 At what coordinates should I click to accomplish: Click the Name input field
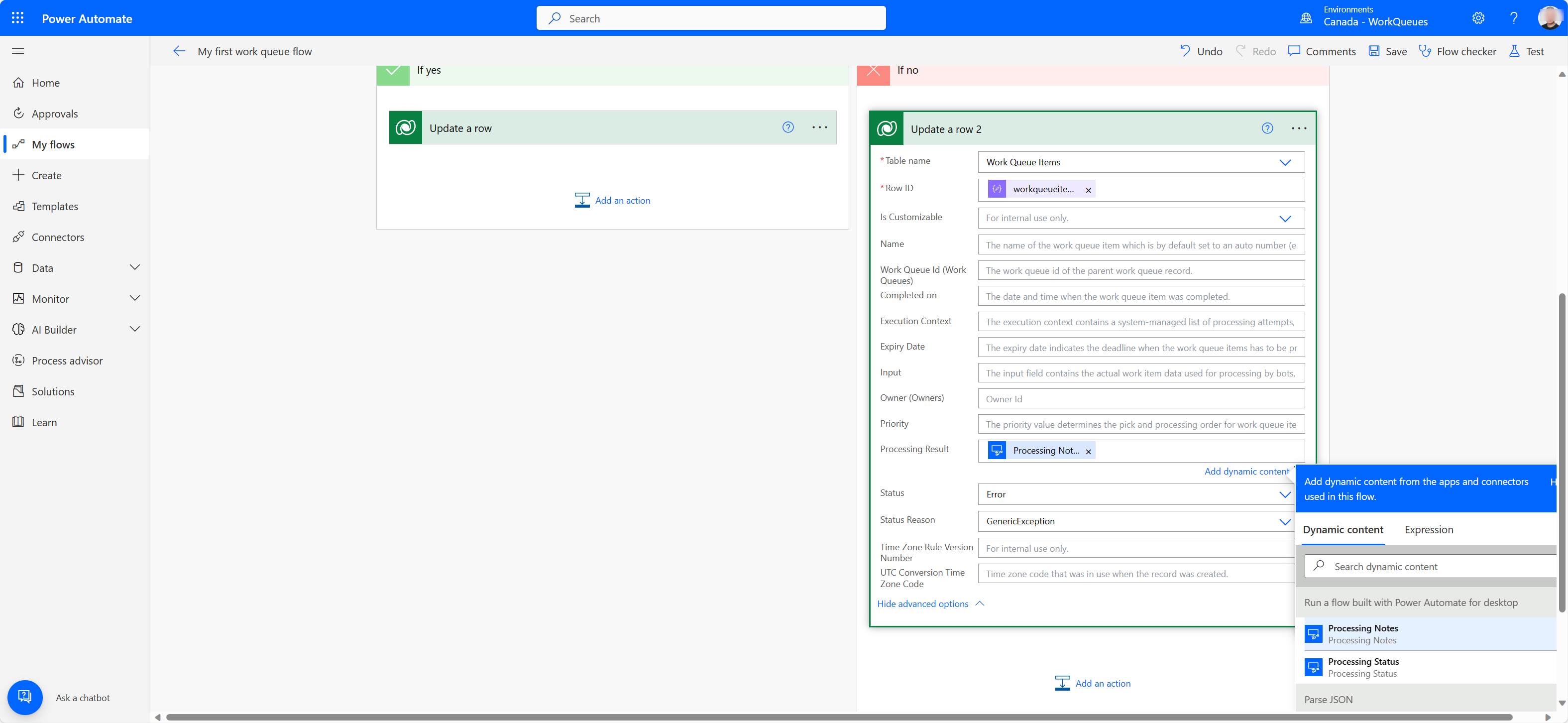(1141, 245)
